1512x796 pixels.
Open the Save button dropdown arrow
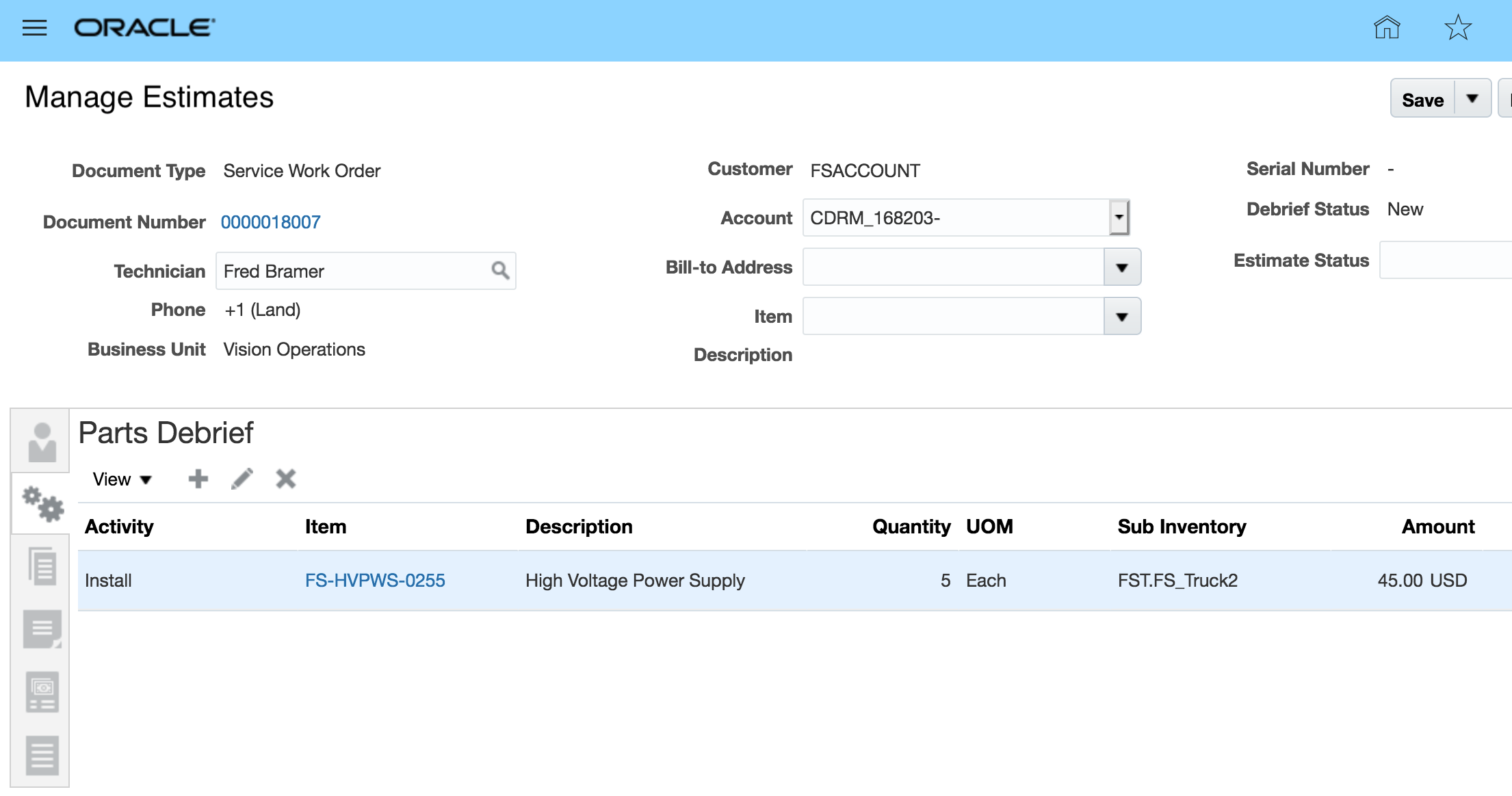[x=1472, y=99]
